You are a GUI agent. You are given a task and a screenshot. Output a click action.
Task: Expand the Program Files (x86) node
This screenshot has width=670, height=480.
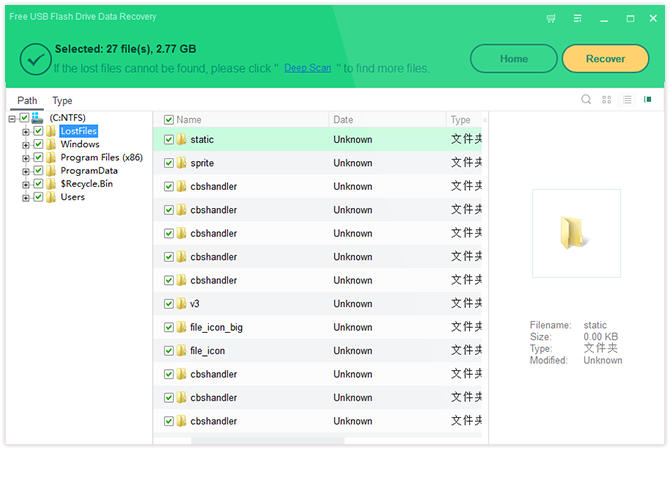[26, 158]
